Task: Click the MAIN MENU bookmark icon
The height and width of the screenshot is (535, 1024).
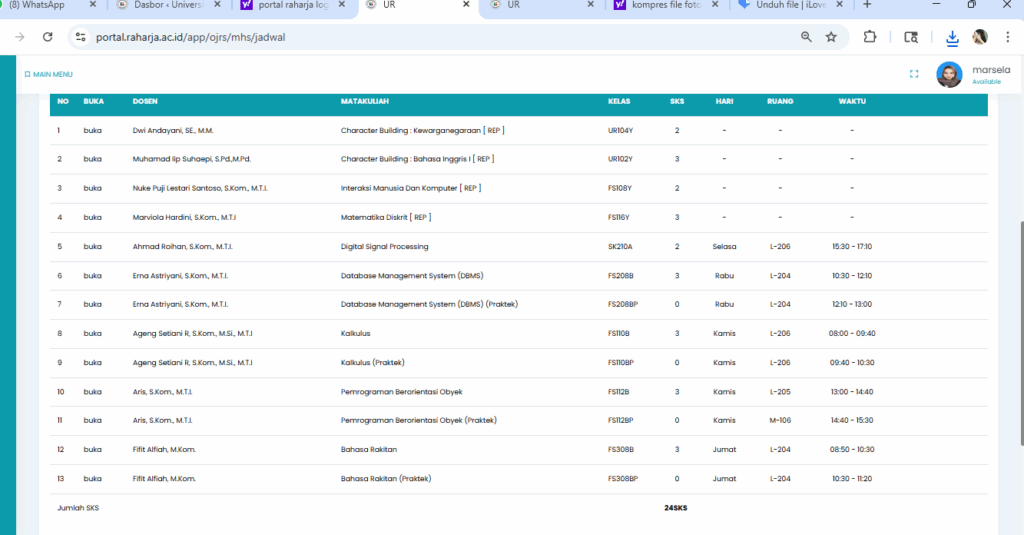Action: (28, 74)
